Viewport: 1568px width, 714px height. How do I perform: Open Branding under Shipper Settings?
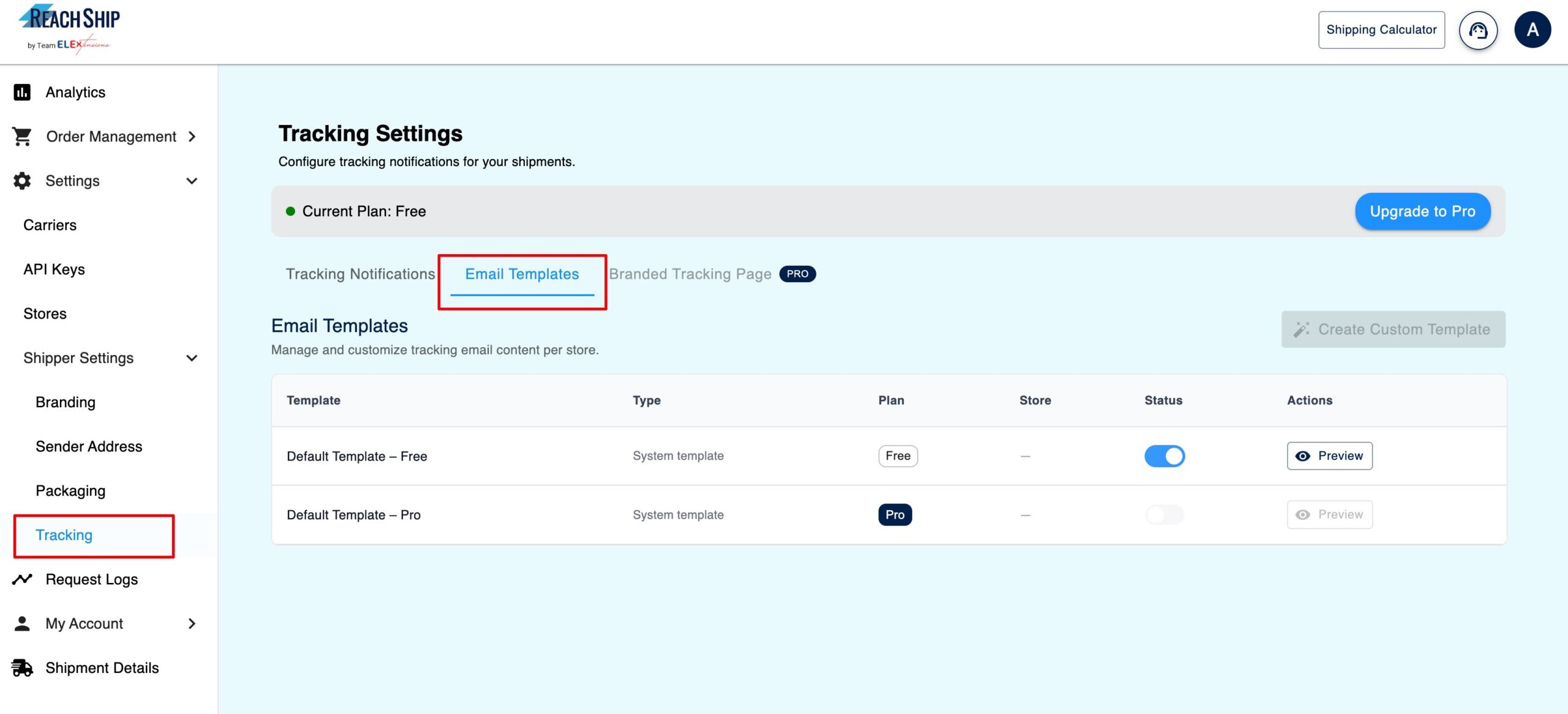(66, 402)
